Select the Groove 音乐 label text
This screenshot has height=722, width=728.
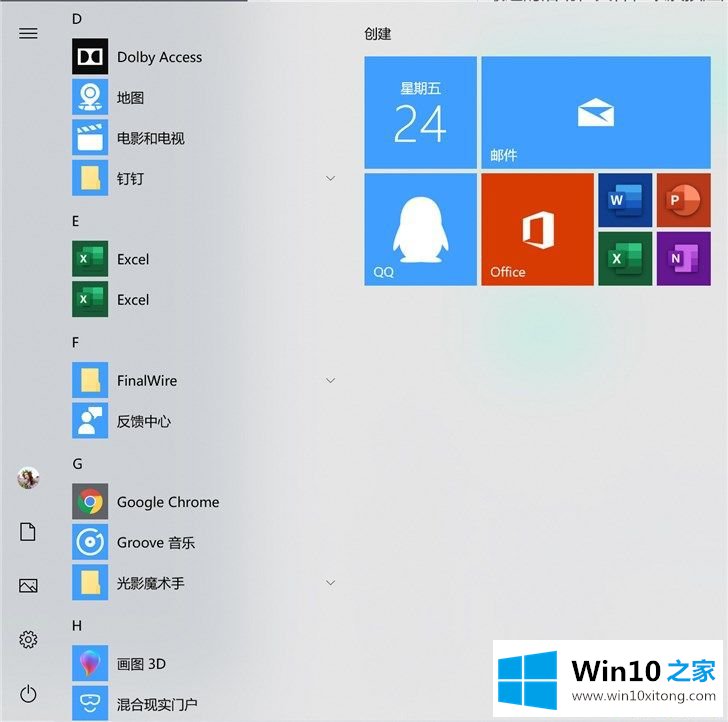[156, 542]
